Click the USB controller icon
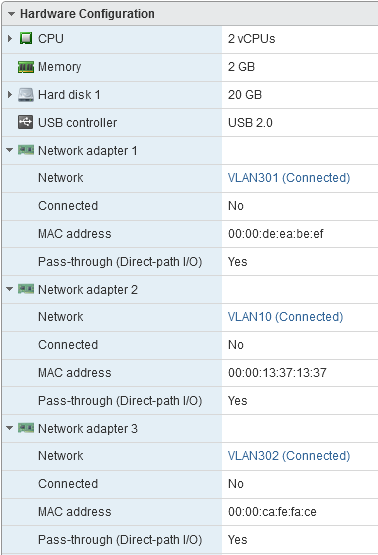This screenshot has width=378, height=555. pos(25,122)
